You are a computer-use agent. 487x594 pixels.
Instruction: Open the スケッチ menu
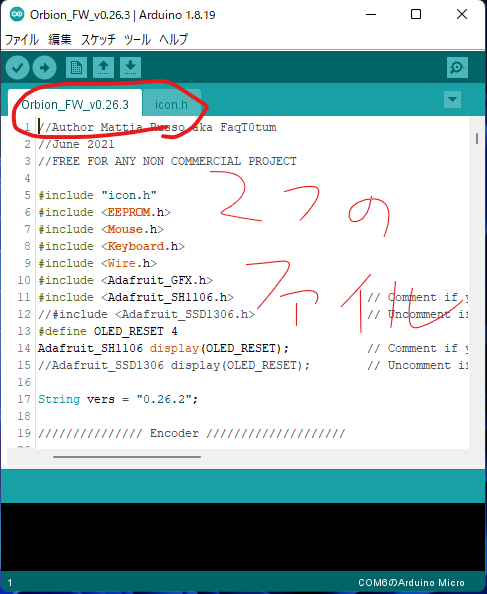click(x=98, y=39)
